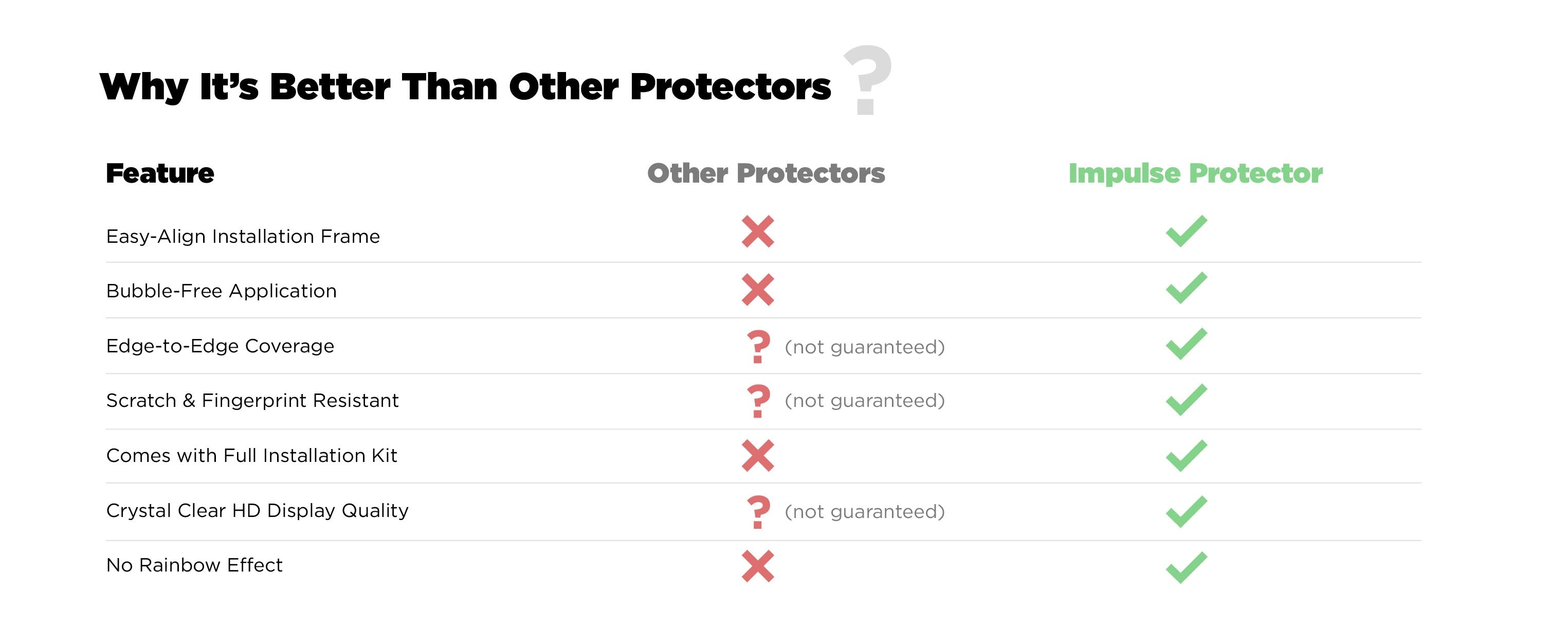Click the red question mark for Edge-to-Edge Coverage
The height and width of the screenshot is (643, 1568).
(x=758, y=347)
